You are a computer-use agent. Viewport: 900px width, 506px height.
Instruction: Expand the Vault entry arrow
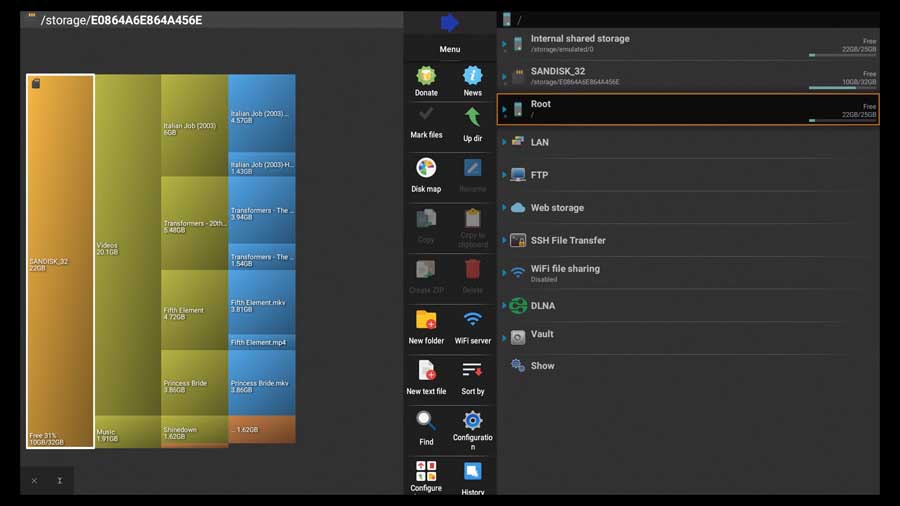point(504,337)
